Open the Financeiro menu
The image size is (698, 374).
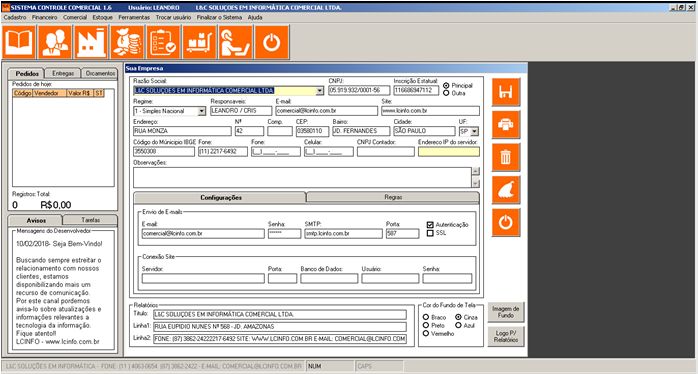tap(45, 17)
